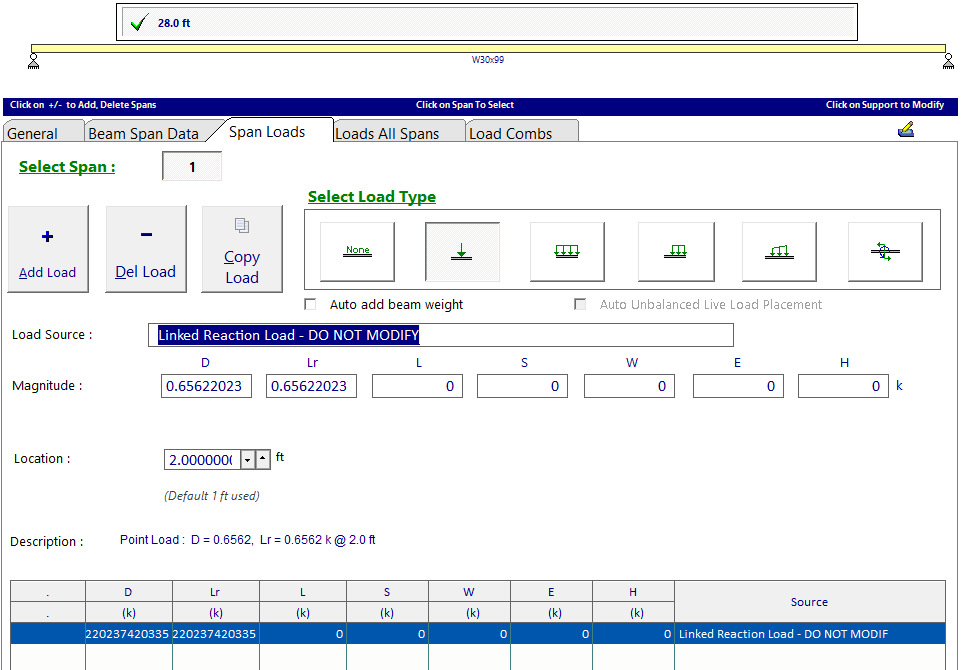Edit the Load Source text field
The width and height of the screenshot is (963, 670).
click(x=441, y=335)
